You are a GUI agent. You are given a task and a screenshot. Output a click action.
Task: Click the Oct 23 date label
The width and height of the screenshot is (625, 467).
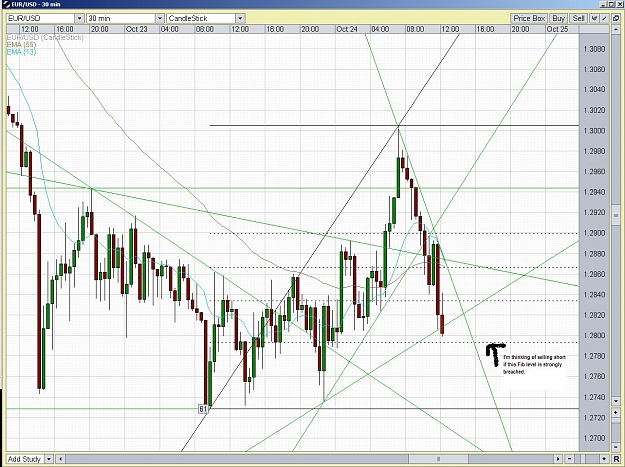coord(136,29)
